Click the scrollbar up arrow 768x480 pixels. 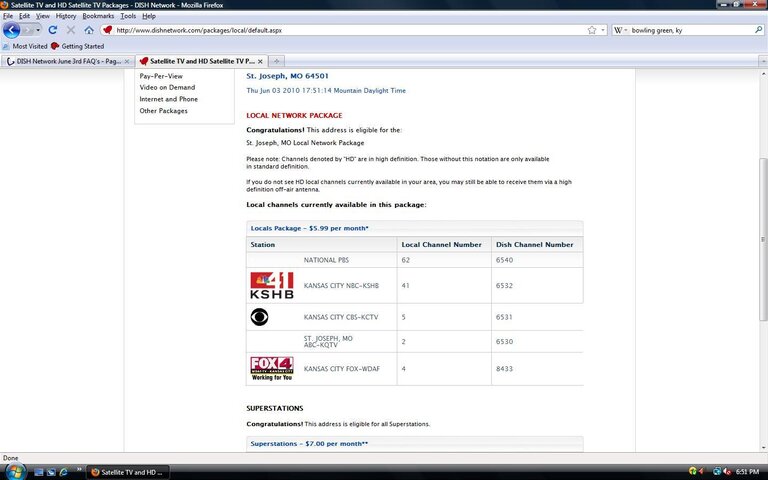(763, 73)
